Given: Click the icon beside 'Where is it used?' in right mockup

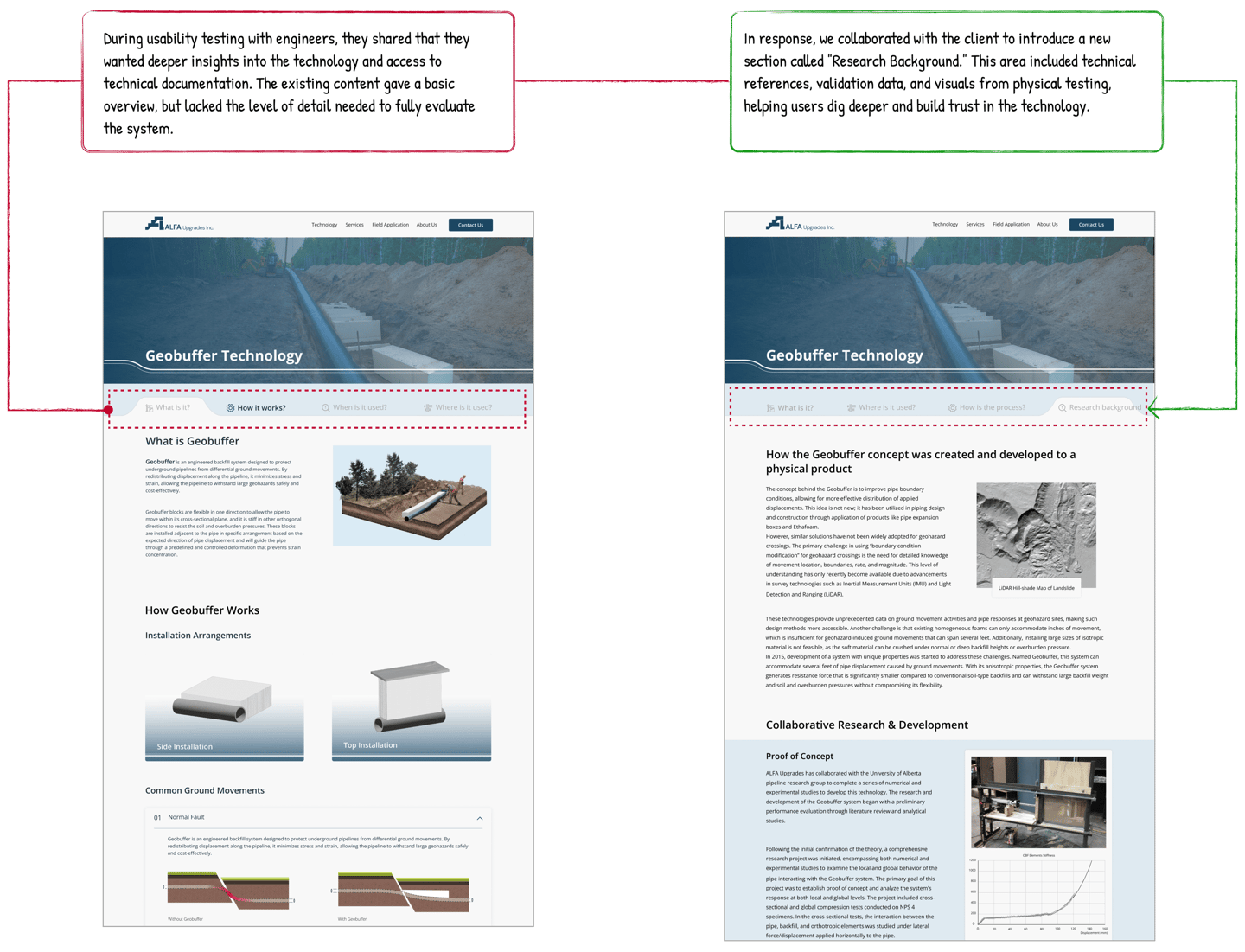Looking at the screenshot, I should pyautogui.click(x=852, y=408).
